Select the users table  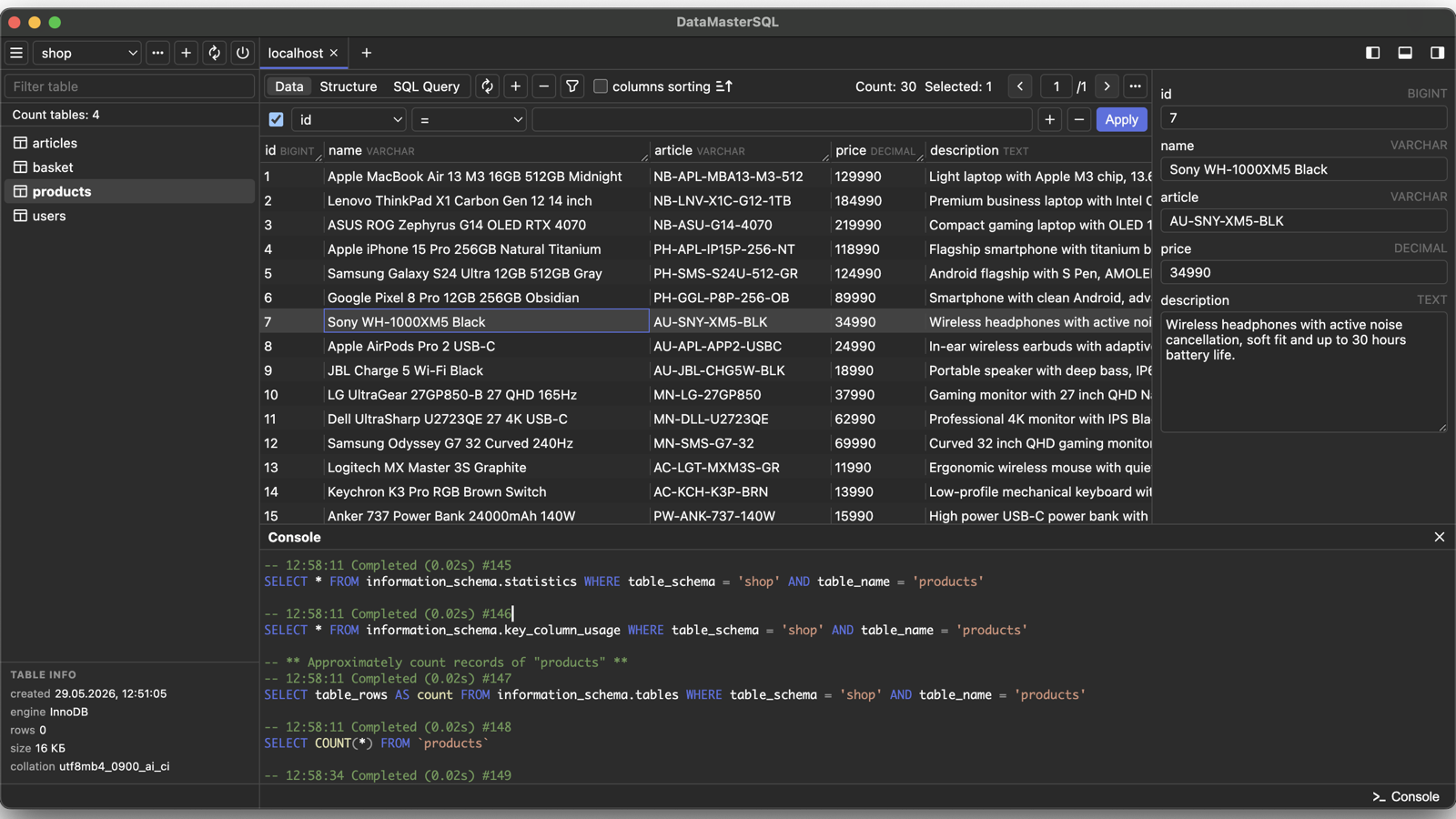tap(129, 216)
